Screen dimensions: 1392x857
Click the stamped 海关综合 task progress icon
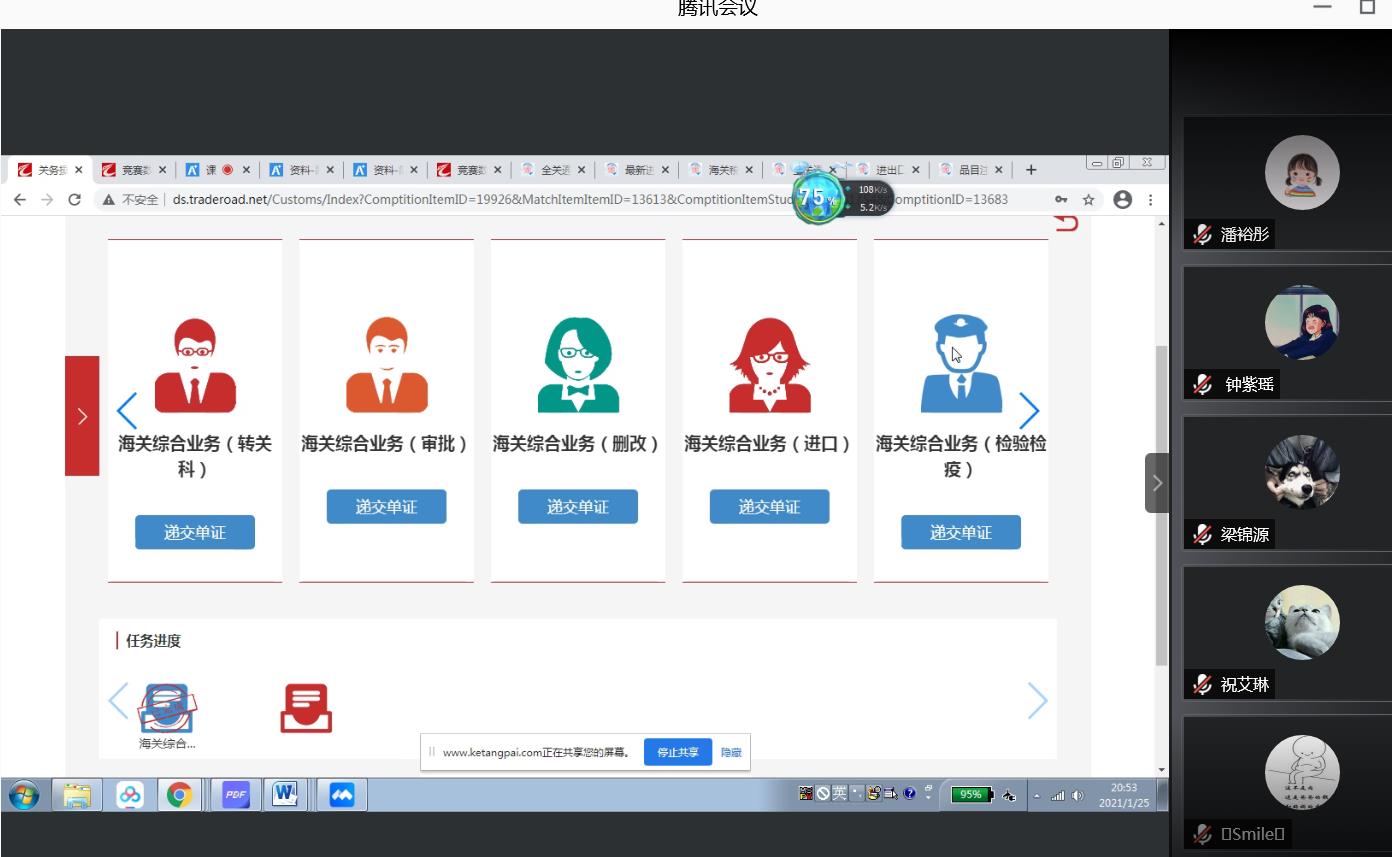click(x=167, y=708)
